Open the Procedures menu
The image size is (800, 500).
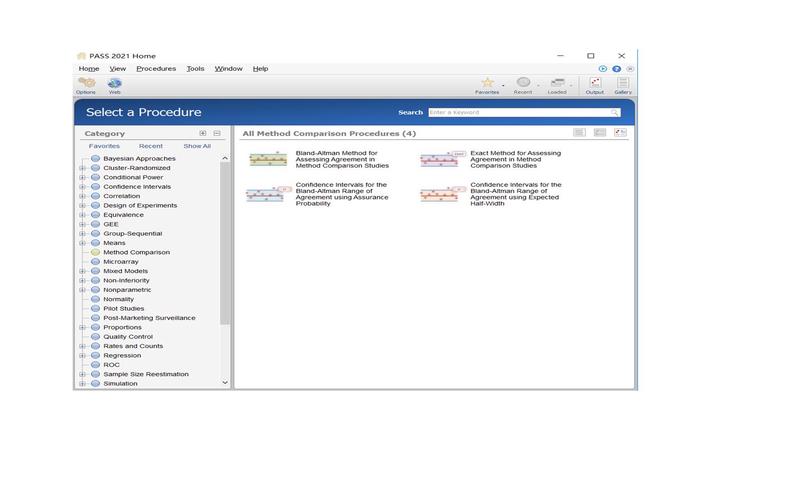156,68
